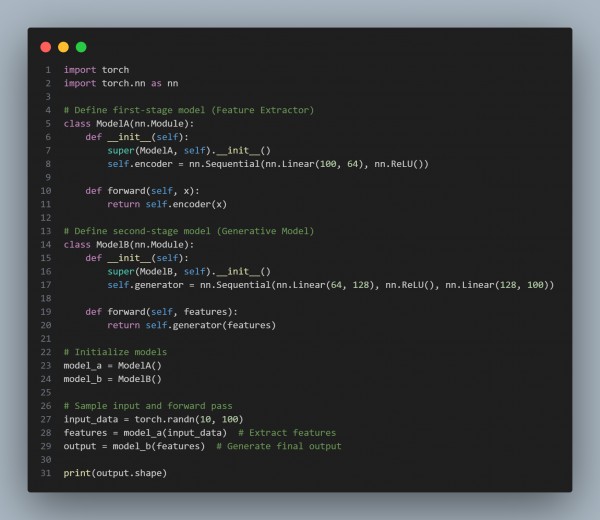Image resolution: width=600 pixels, height=520 pixels.
Task: Click line number 17
Action: point(46,285)
